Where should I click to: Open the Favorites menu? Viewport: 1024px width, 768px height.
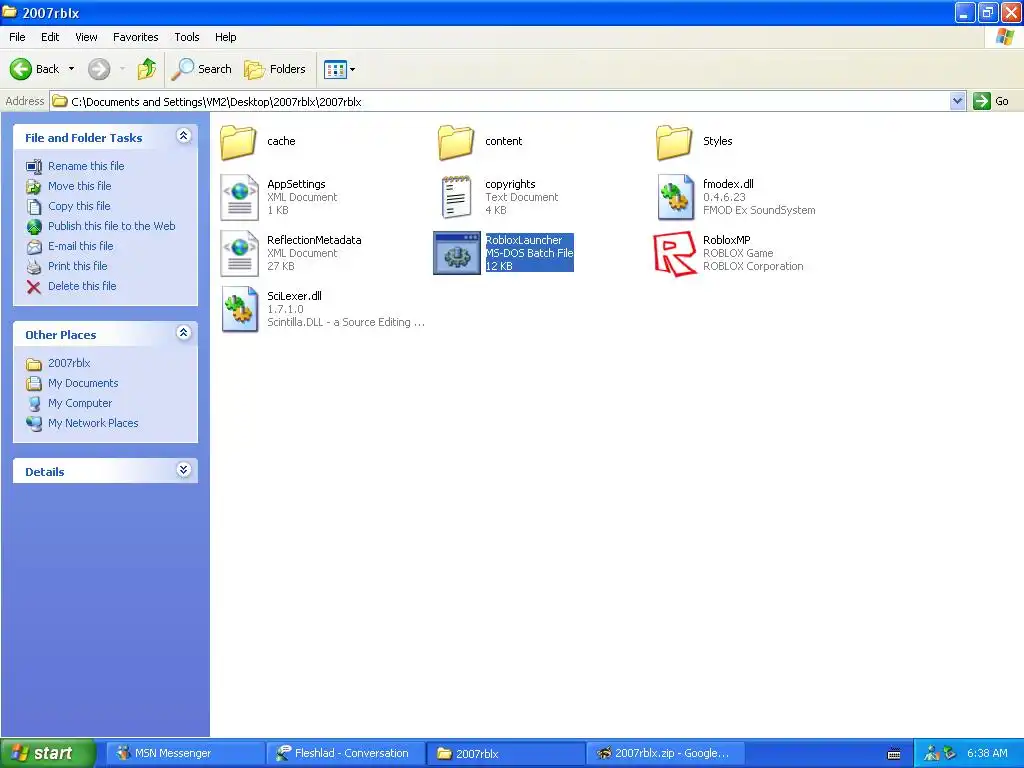[135, 37]
